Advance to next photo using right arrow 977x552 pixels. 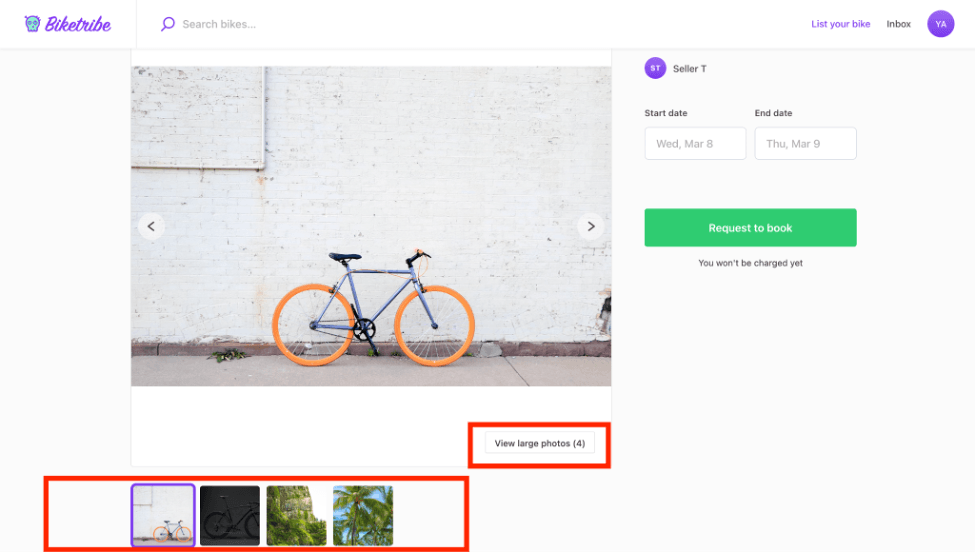(590, 226)
